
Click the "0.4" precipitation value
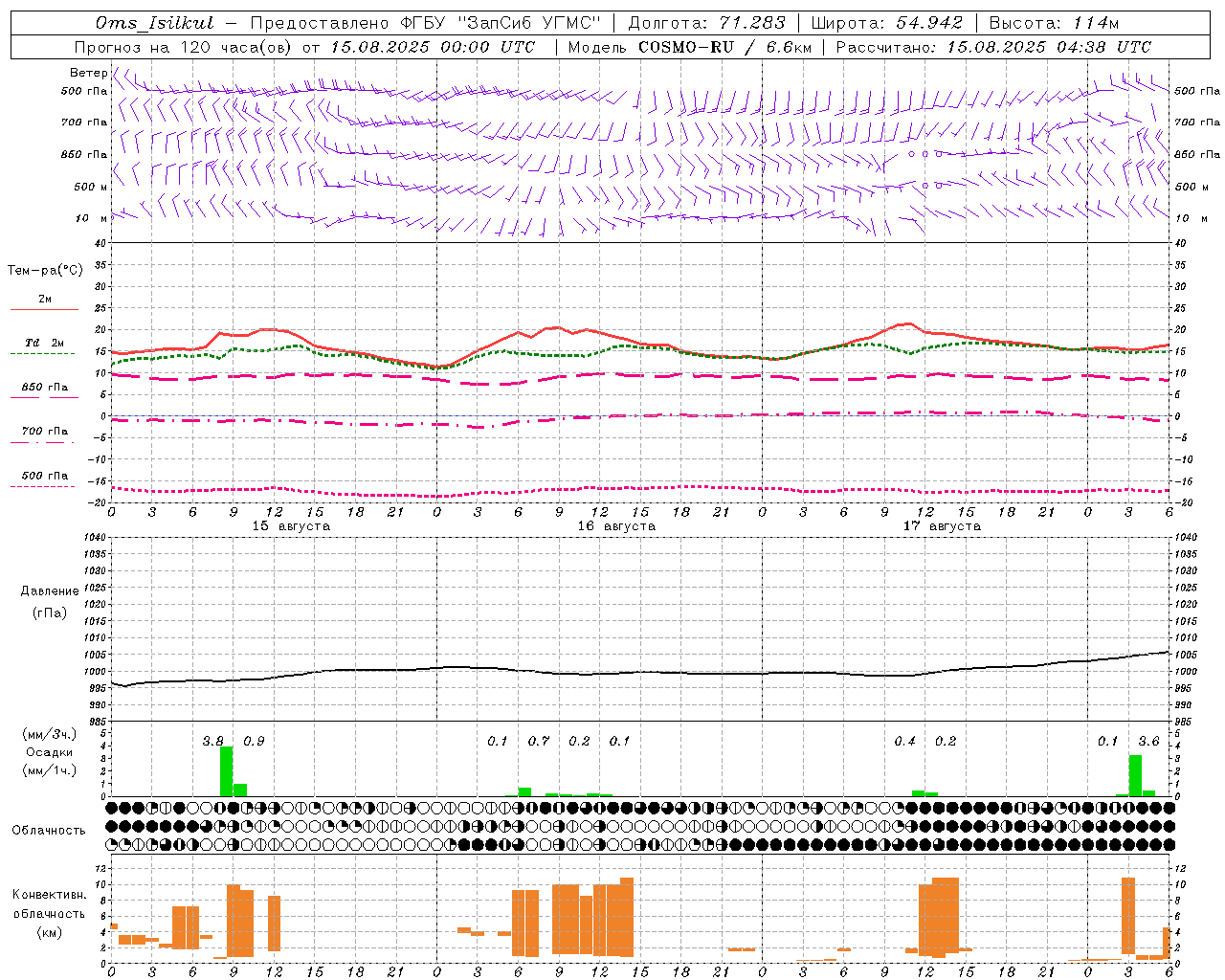[904, 742]
